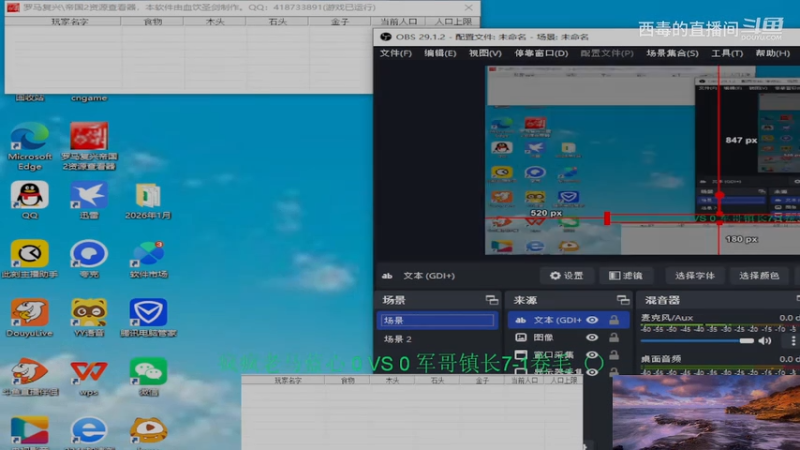Click the 来源 dock pop-out icon
The height and width of the screenshot is (450, 800).
point(622,300)
